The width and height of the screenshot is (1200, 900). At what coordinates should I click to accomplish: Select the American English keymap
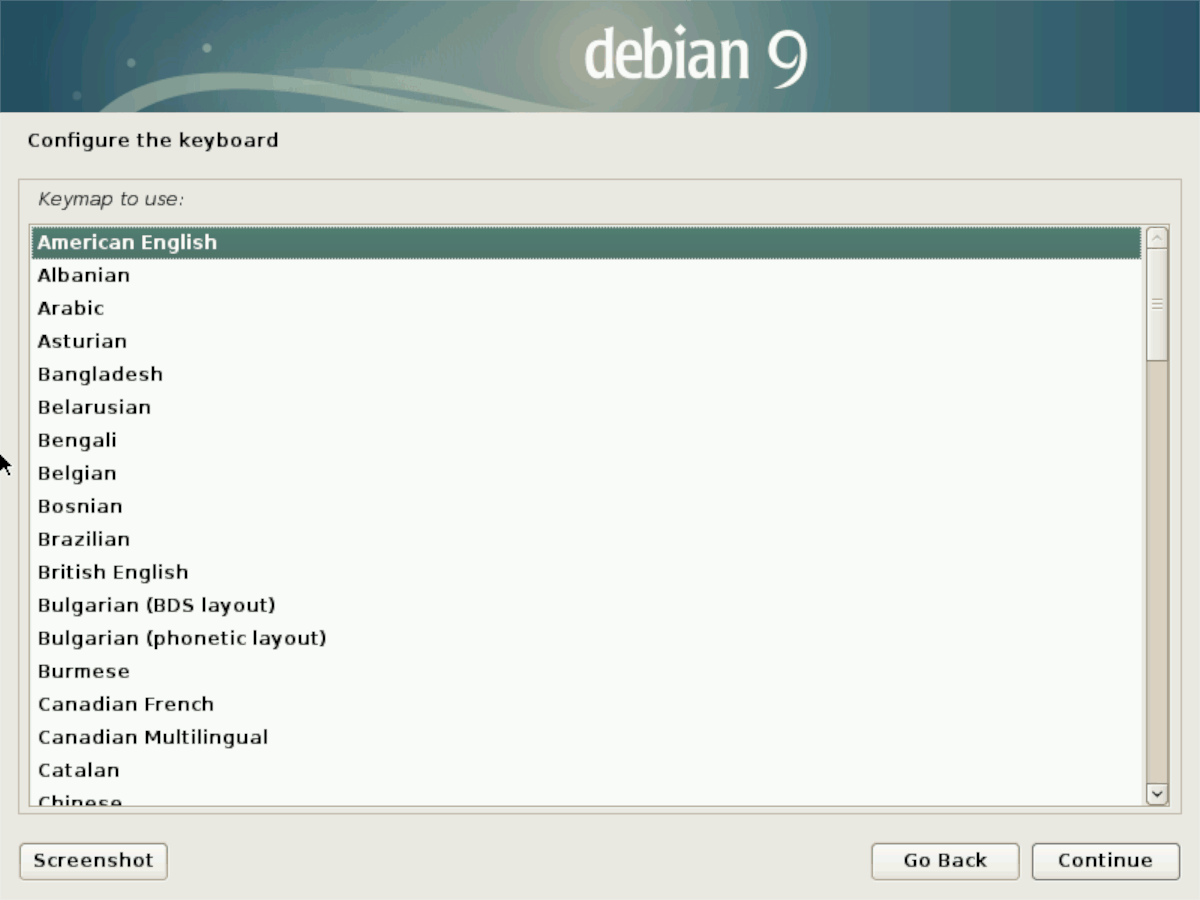(126, 242)
